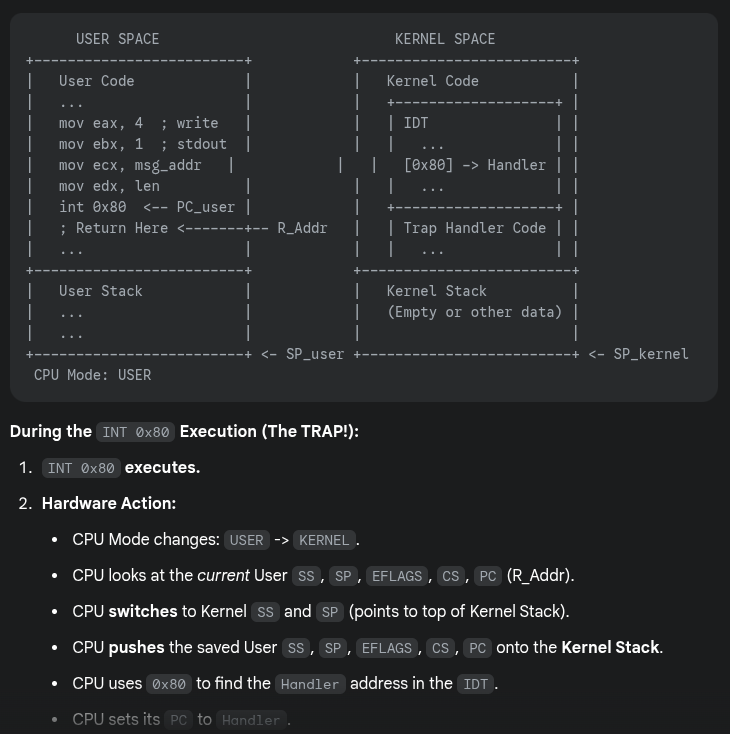This screenshot has width=730, height=734.
Task: Select the 'USER' inline code chip
Action: tap(247, 540)
